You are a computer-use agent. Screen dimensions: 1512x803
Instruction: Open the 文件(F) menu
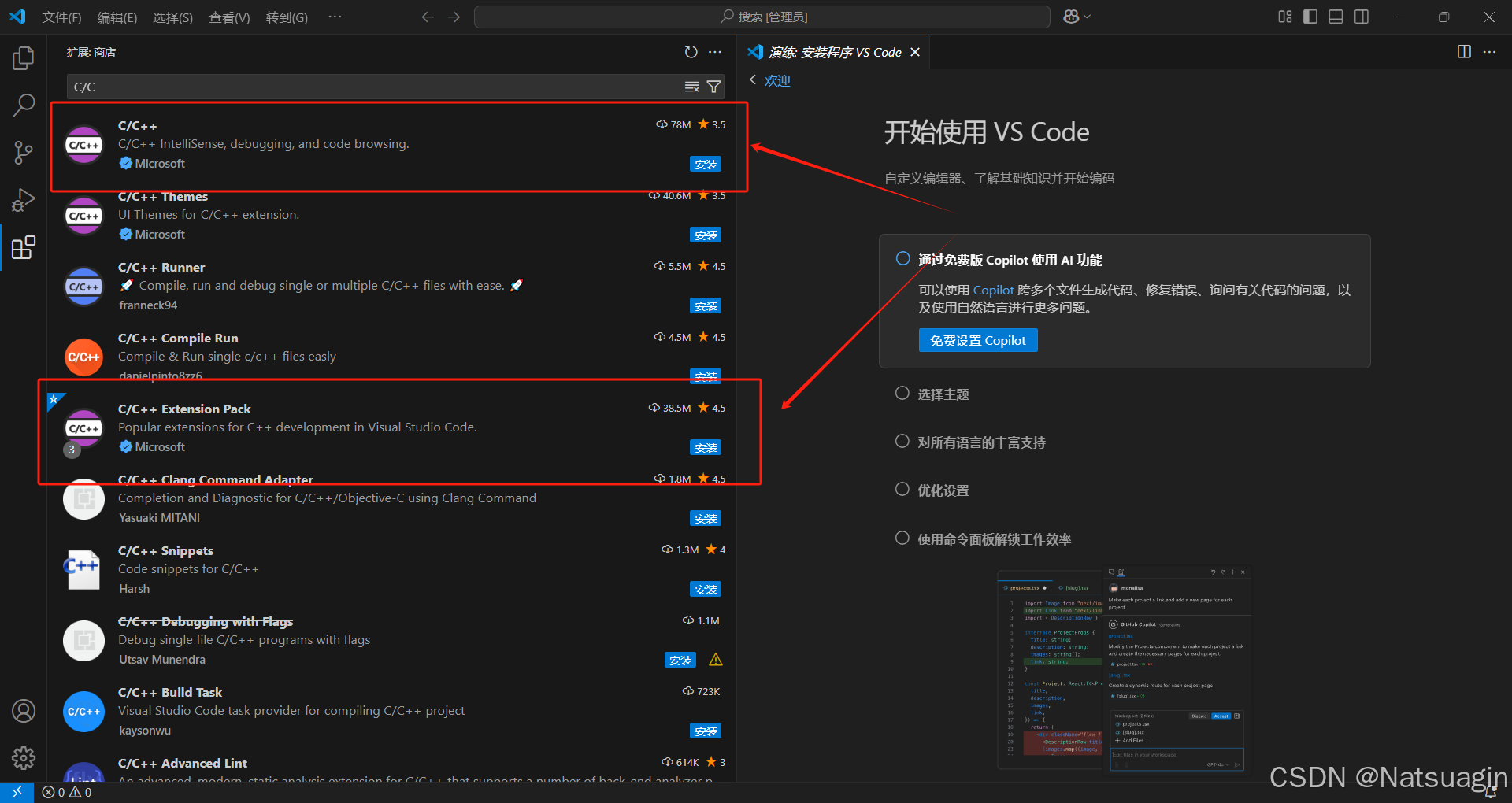[61, 17]
